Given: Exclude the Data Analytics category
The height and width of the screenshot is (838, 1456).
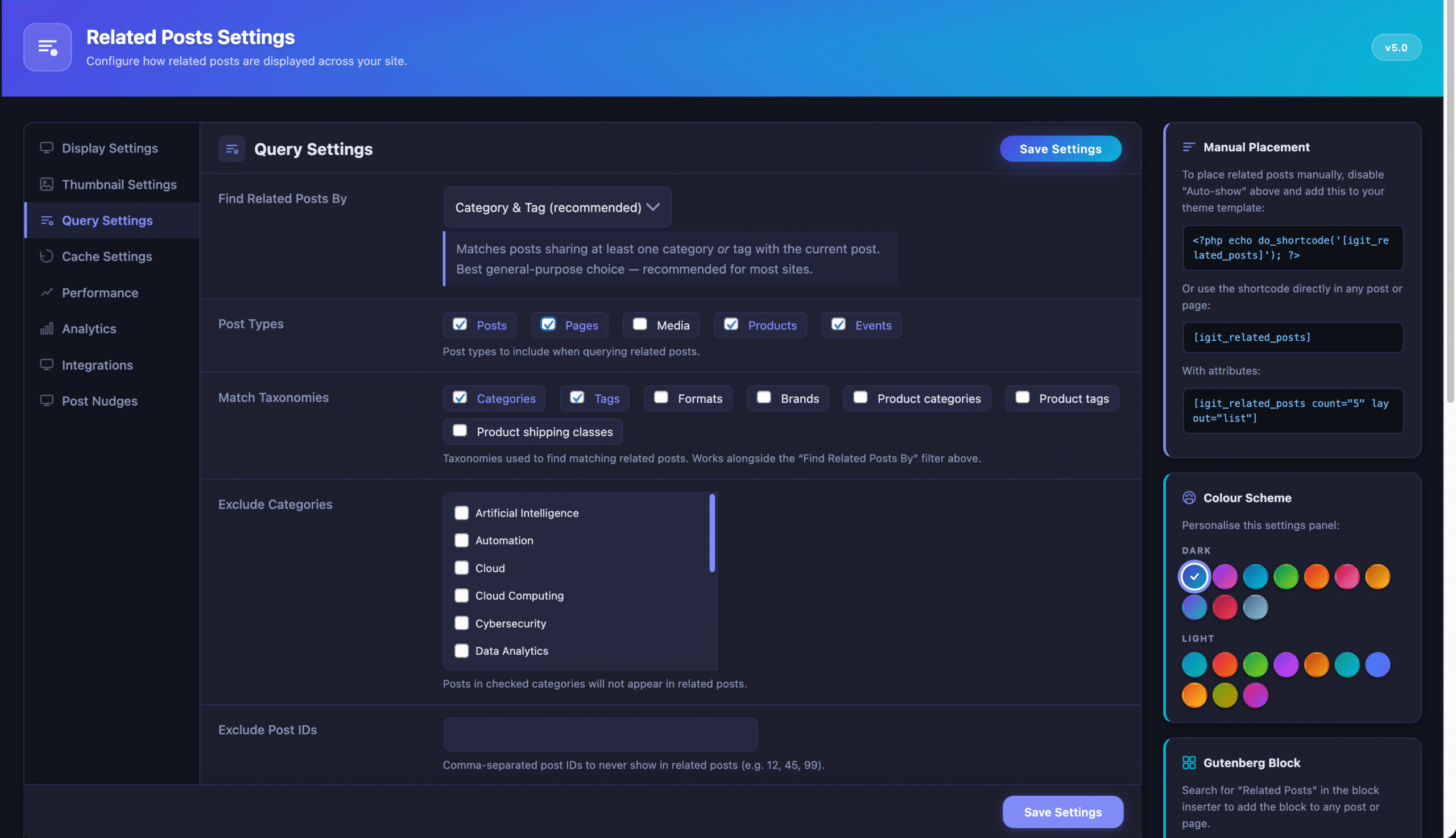Looking at the screenshot, I should (x=461, y=651).
